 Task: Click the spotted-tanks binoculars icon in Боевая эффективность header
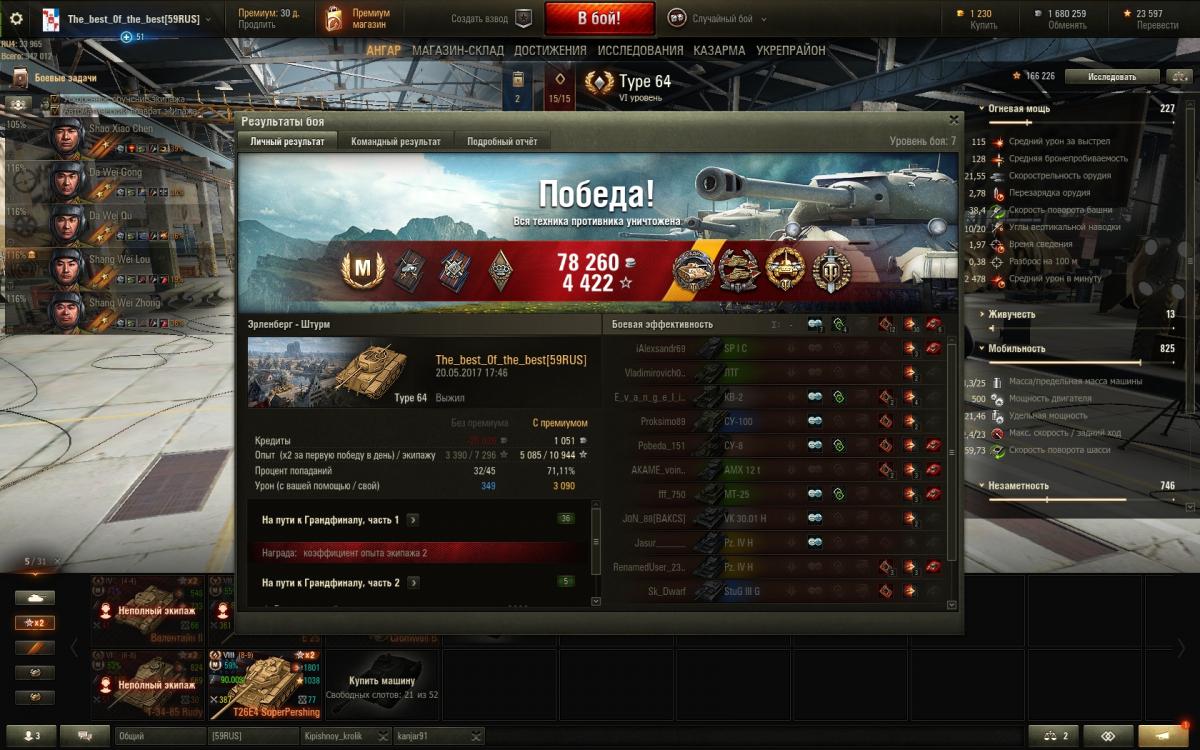pos(815,324)
